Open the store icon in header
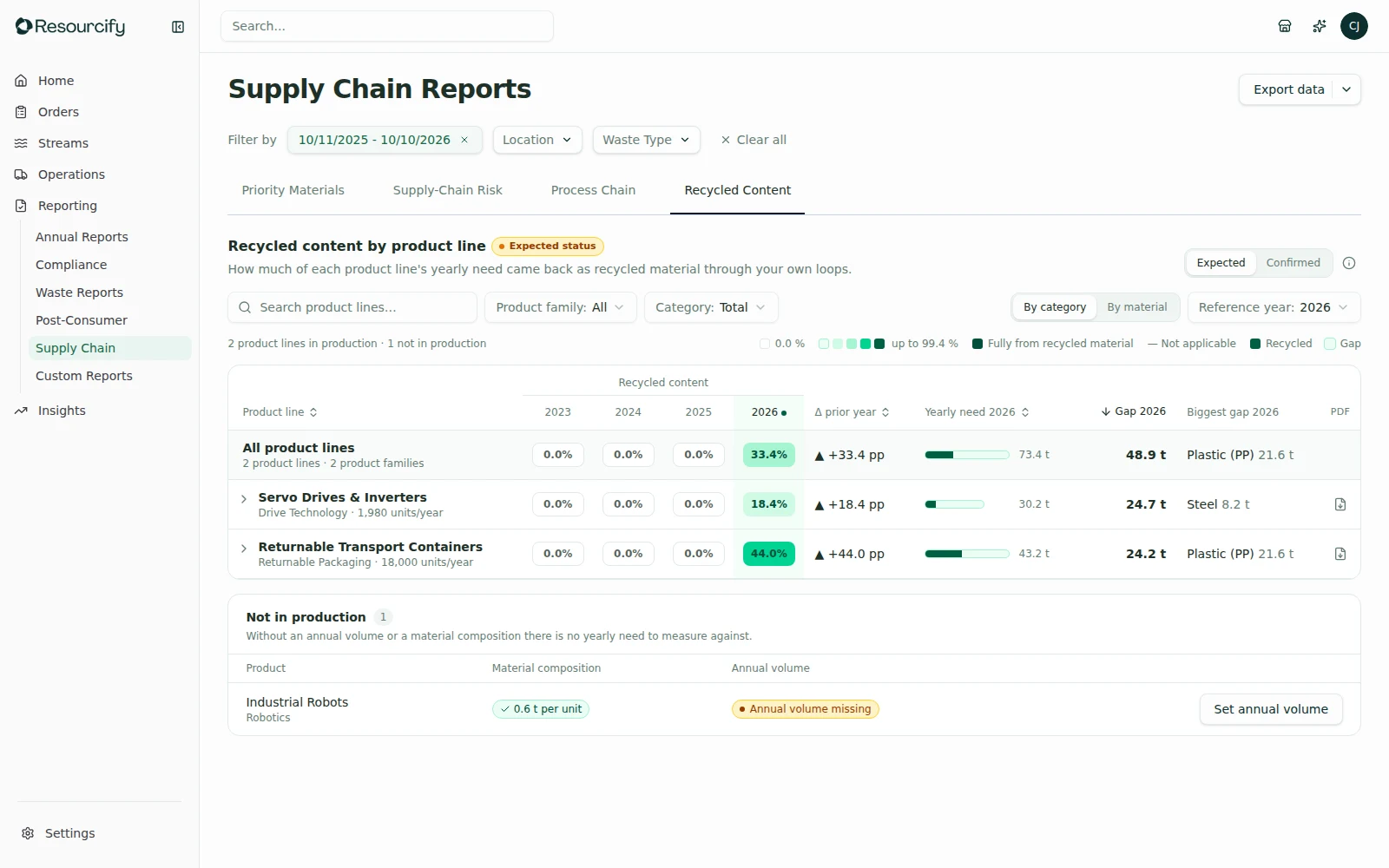Viewport: 1389px width, 868px height. [x=1285, y=26]
